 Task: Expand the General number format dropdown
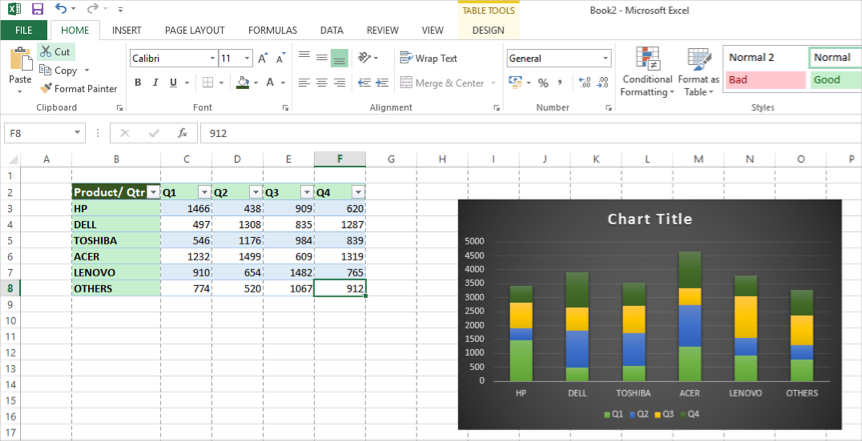[x=605, y=58]
